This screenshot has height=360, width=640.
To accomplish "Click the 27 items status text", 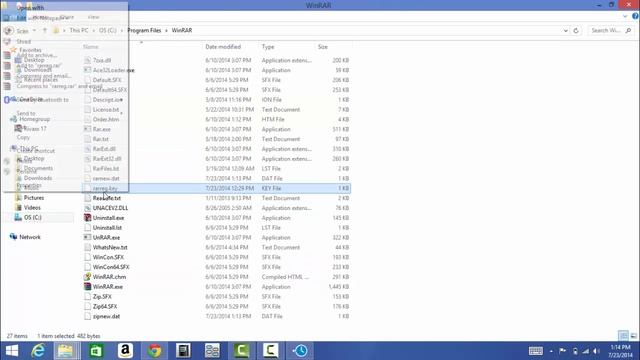I will click(17, 336).
